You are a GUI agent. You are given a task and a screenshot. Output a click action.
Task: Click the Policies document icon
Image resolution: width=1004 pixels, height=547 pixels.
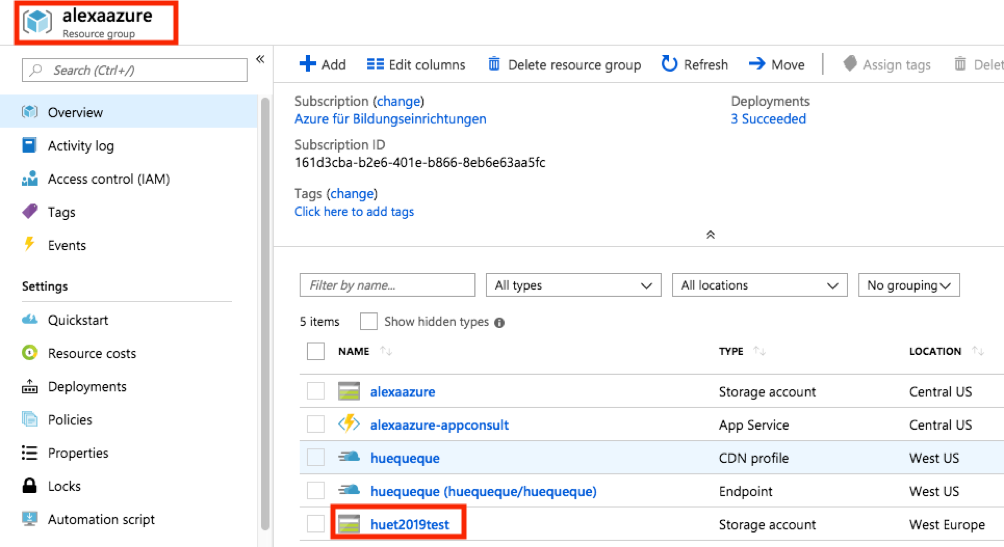pos(29,420)
